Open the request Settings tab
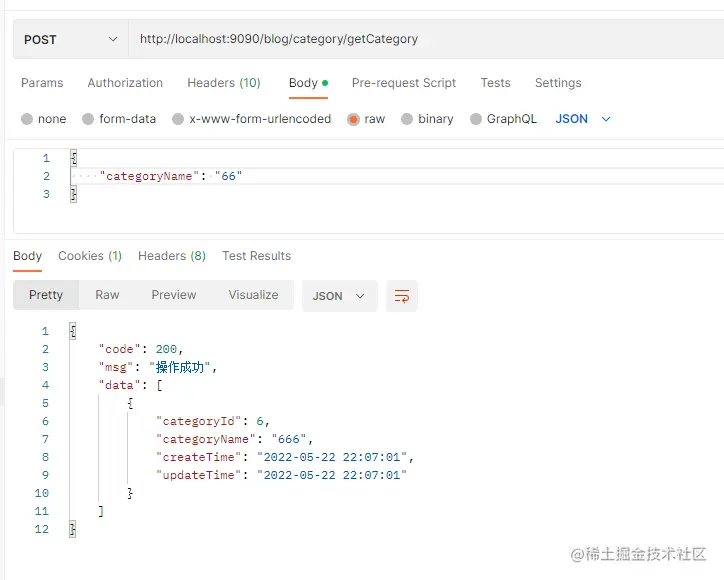Image resolution: width=724 pixels, height=580 pixels. click(x=558, y=83)
